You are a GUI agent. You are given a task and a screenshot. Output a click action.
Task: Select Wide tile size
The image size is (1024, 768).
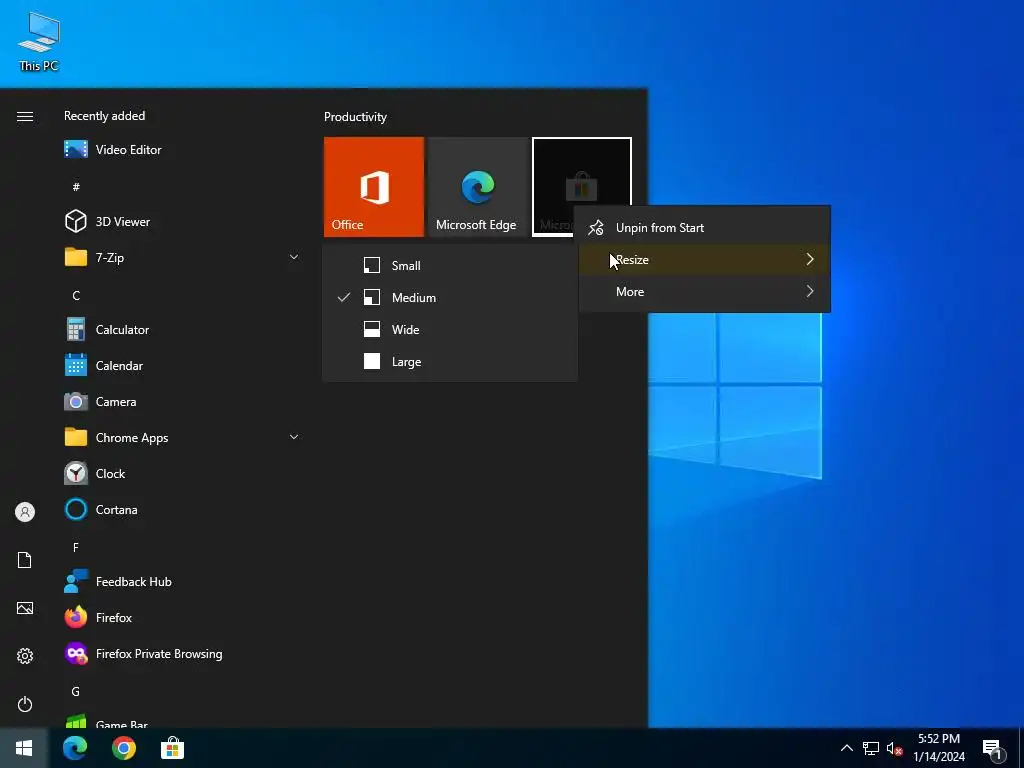(x=450, y=329)
